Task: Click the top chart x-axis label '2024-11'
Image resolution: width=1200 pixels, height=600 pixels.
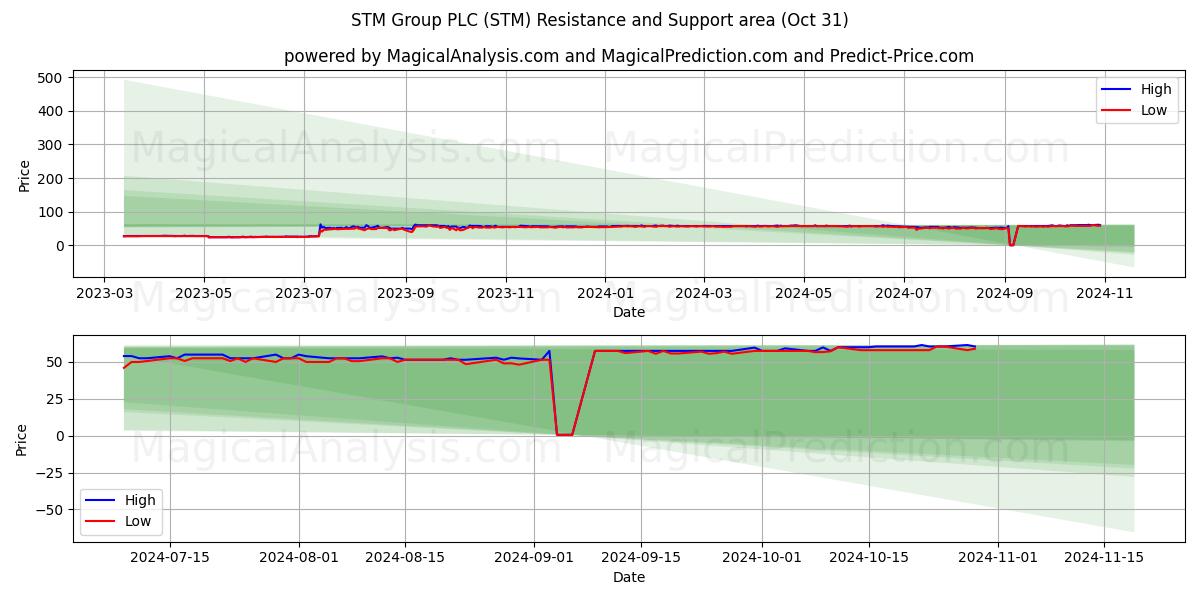Action: pyautogui.click(x=1105, y=294)
